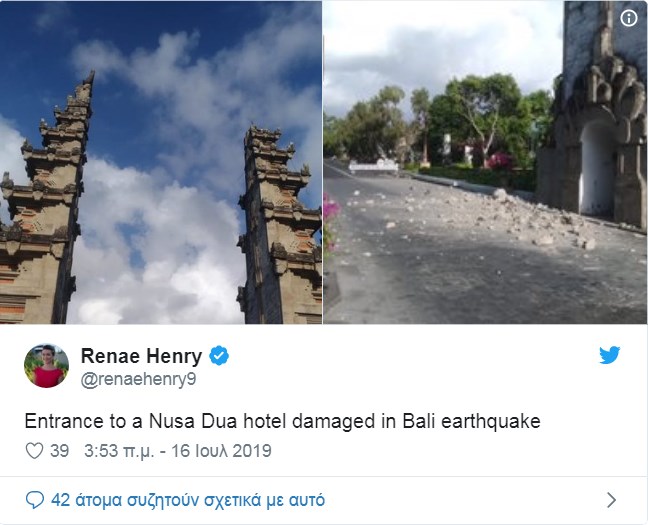Open the tweet timestamp 16 Ιουλ 2019
The height and width of the screenshot is (525, 648).
178,451
